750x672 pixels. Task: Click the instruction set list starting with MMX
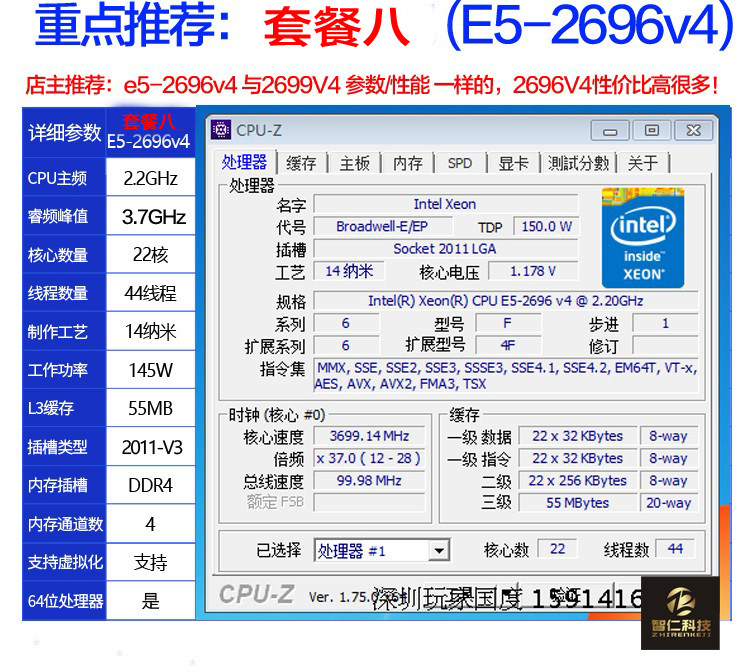click(x=506, y=375)
